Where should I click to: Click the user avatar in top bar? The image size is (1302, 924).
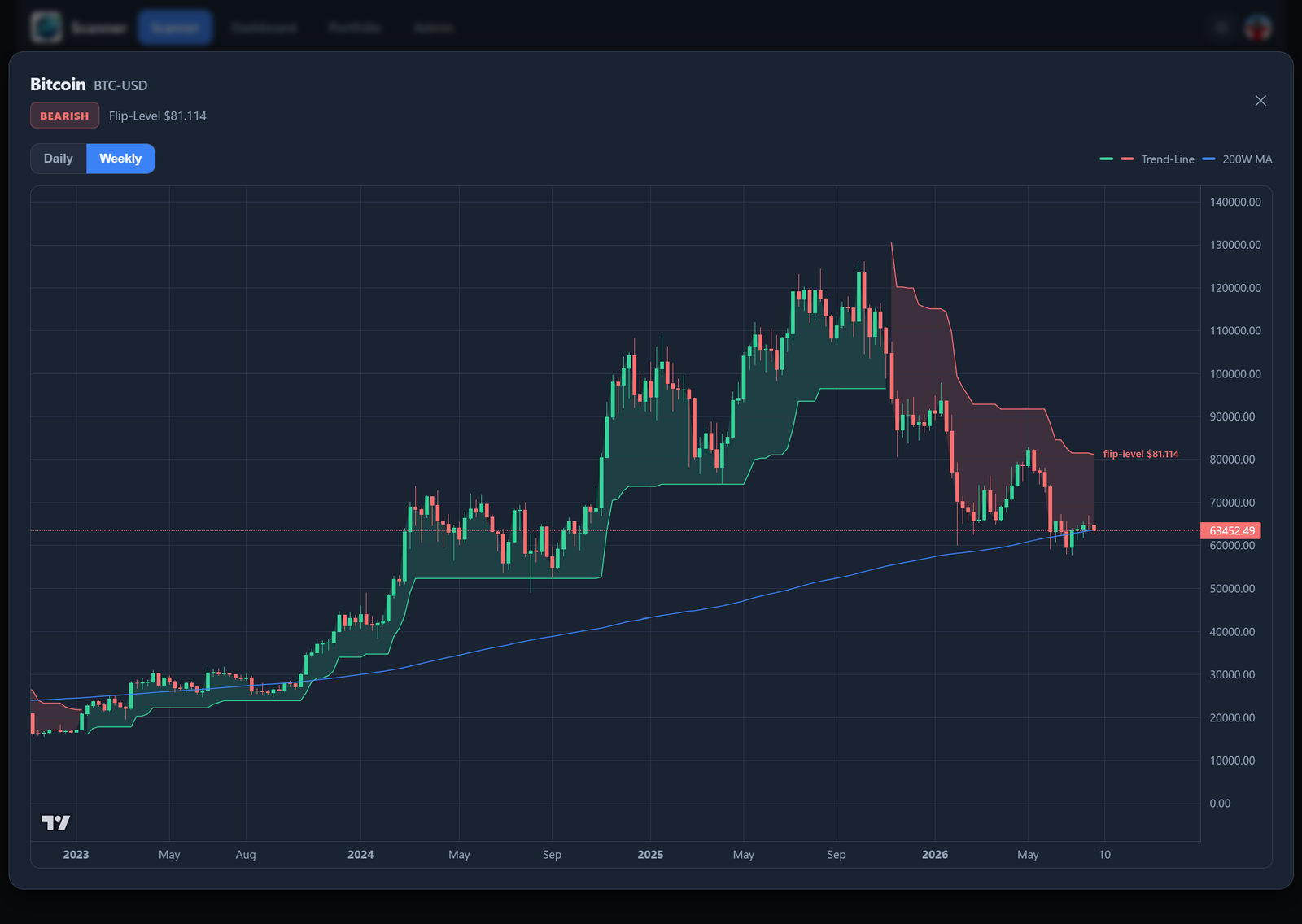tap(1258, 28)
